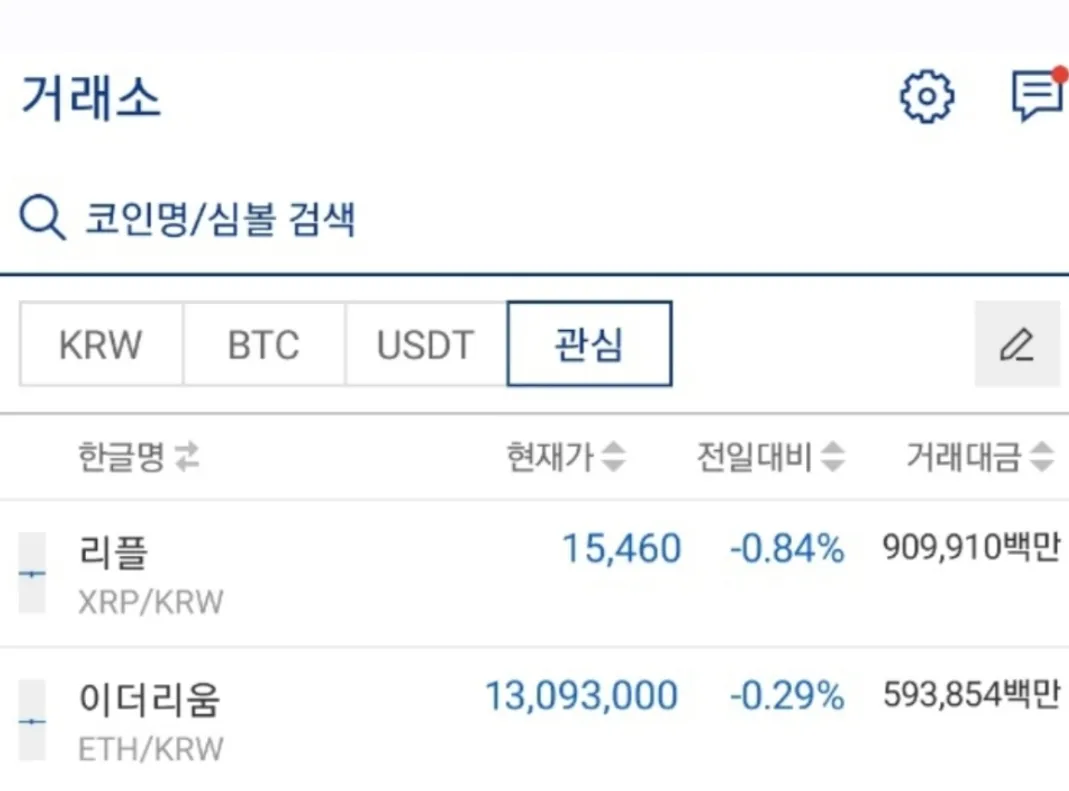Viewport: 1069px width, 791px height.
Task: Switch to the BTC market tab
Action: coord(264,344)
